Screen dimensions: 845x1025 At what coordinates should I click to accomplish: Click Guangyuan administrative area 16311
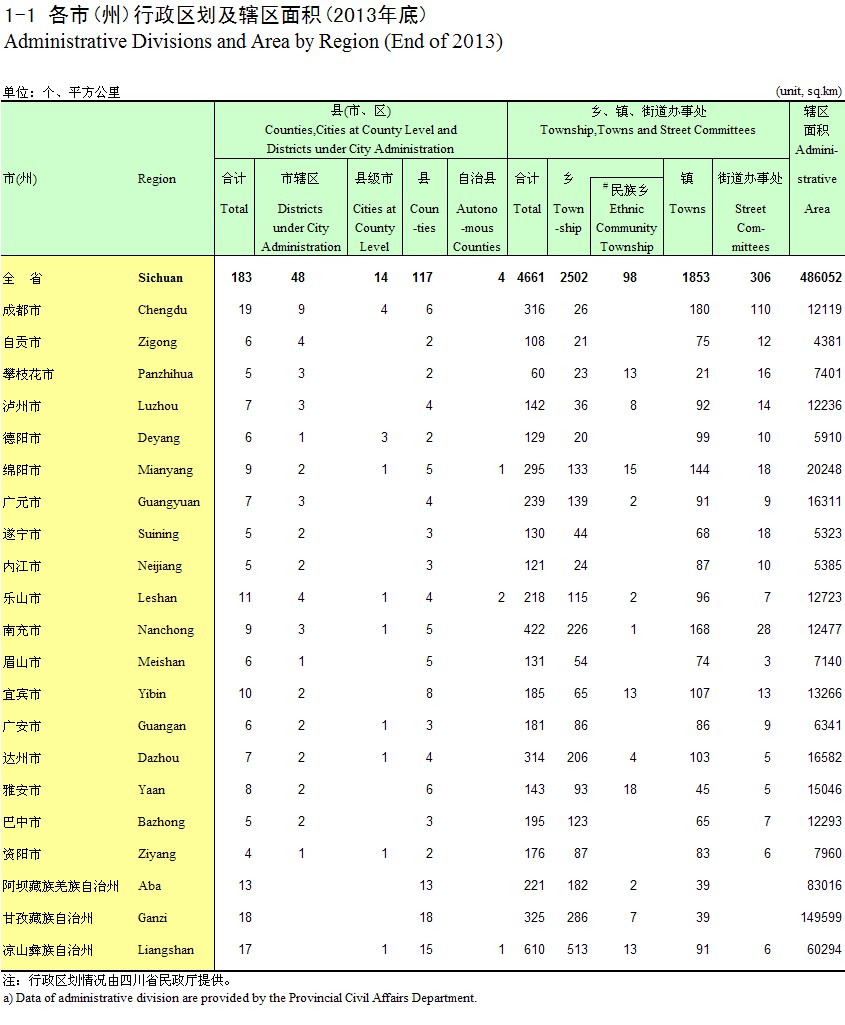pyautogui.click(x=824, y=502)
